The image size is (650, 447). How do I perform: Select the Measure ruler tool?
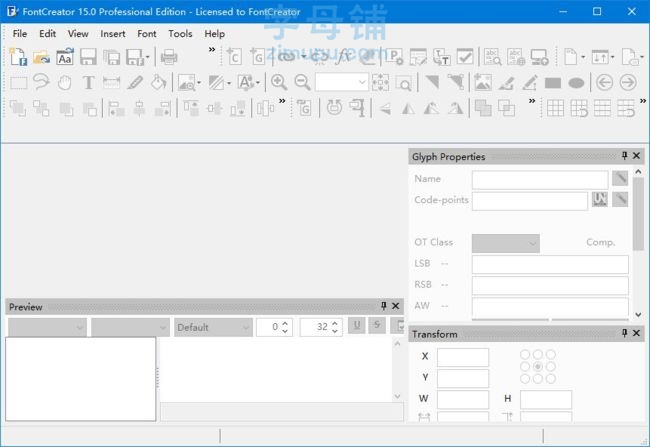112,83
